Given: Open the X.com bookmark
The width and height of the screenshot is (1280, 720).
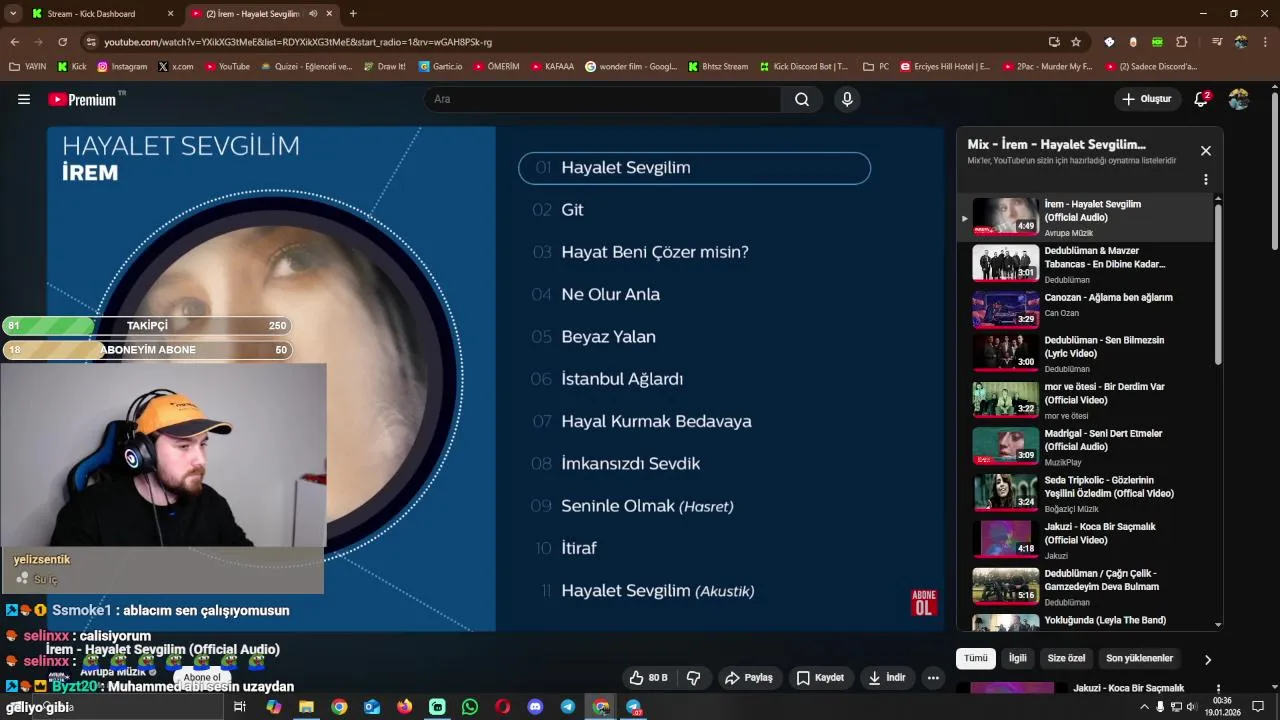Looking at the screenshot, I should pos(176,67).
